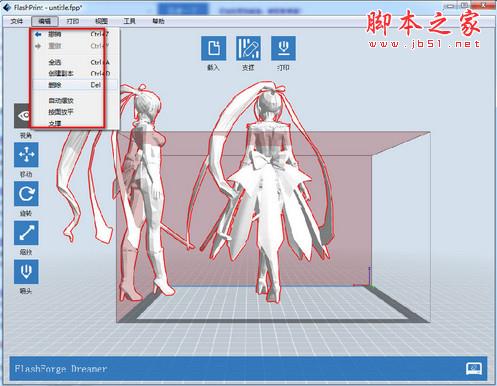Open the Tools (工具) menu
The height and width of the screenshot is (386, 497).
[129, 21]
